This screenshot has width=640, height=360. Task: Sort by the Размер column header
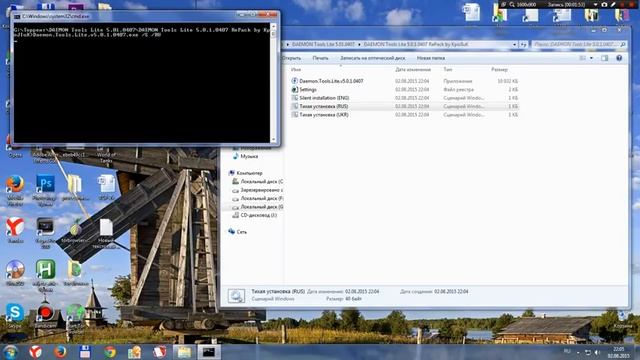click(x=499, y=70)
